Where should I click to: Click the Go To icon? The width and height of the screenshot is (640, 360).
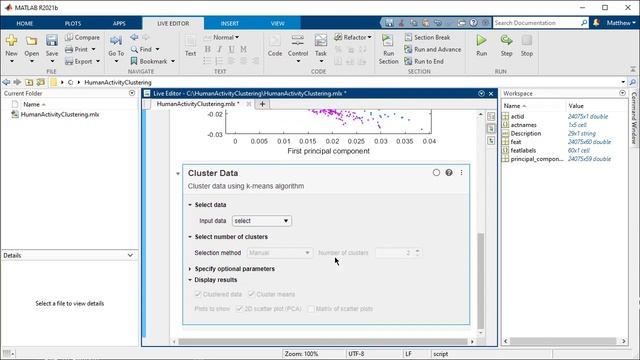pyautogui.click(x=116, y=41)
